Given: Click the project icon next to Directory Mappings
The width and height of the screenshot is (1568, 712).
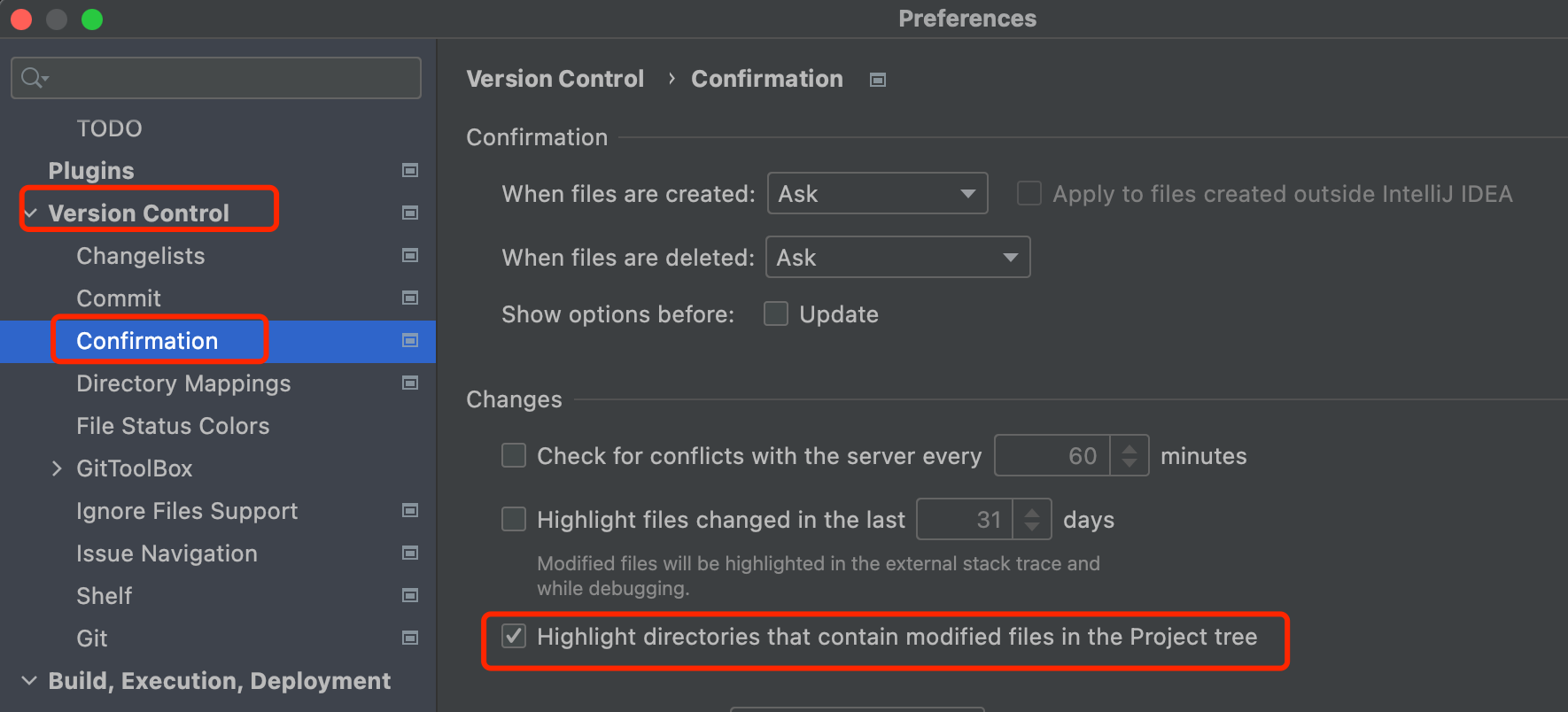Looking at the screenshot, I should coord(410,383).
